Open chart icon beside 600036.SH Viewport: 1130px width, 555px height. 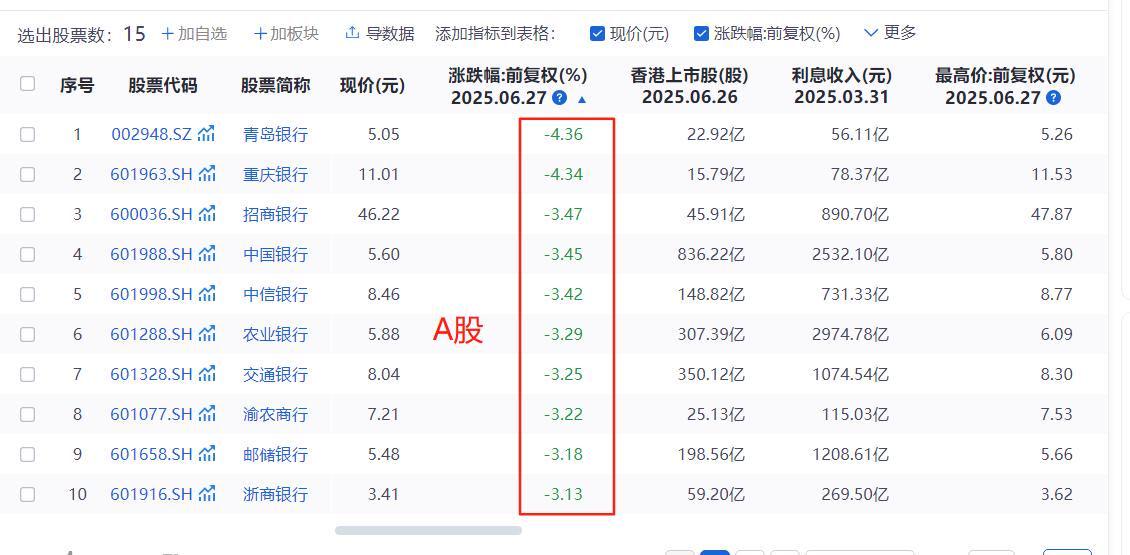point(207,213)
